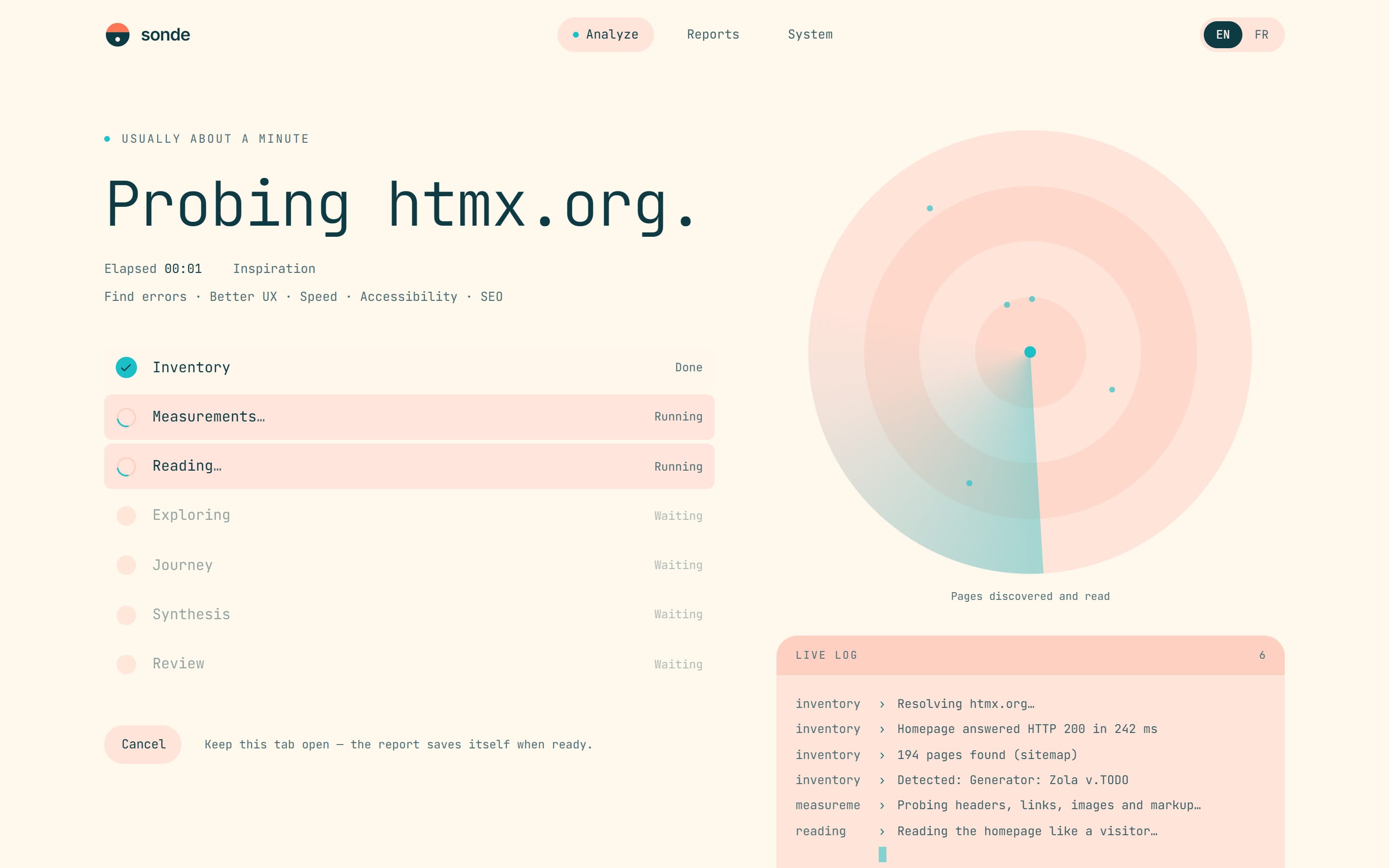The image size is (1389, 868).
Task: Click the Inventory done checkmark icon
Action: point(126,367)
